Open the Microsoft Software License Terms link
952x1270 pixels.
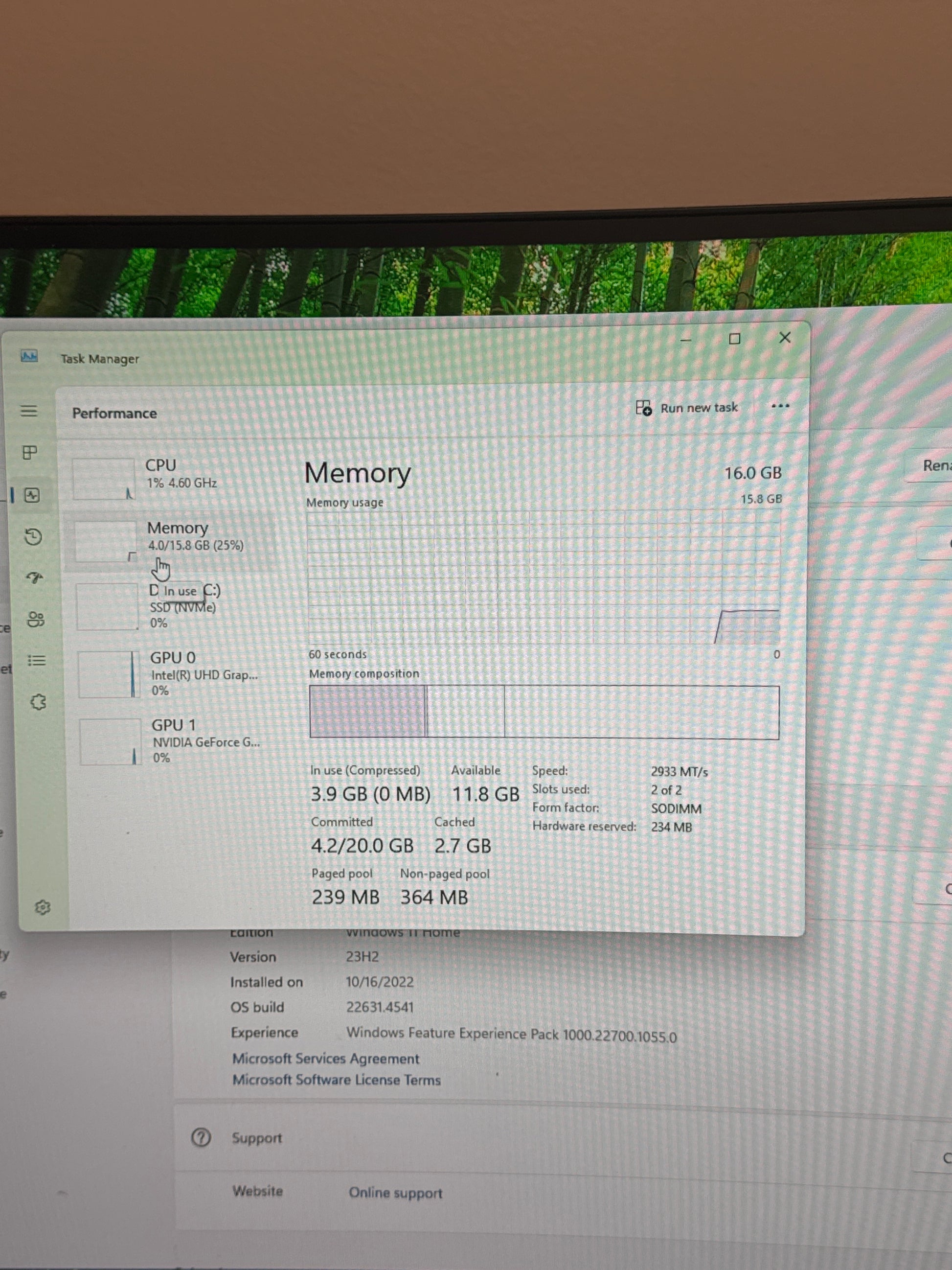tap(336, 1080)
